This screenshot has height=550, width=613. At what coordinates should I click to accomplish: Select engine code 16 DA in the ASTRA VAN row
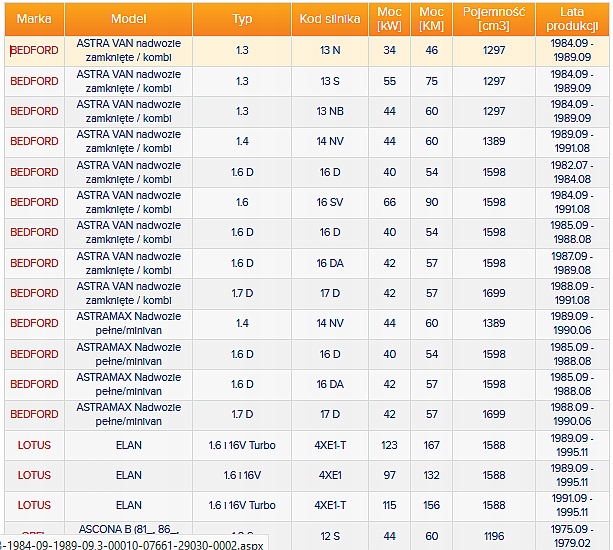point(330,263)
